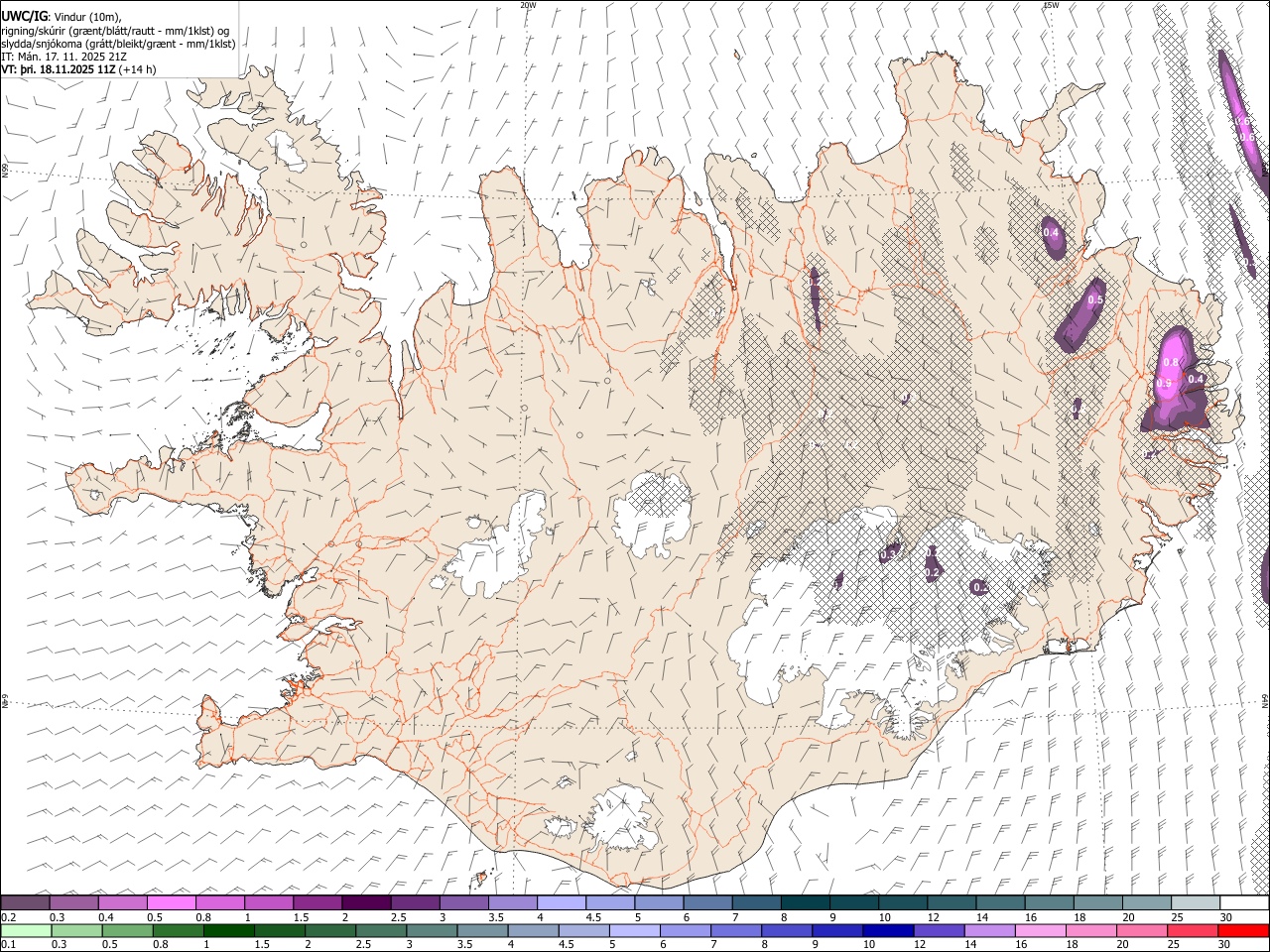Click the 0.4 value in the isolated northern snow patch
This screenshot has height=952, width=1270.
point(1051,233)
